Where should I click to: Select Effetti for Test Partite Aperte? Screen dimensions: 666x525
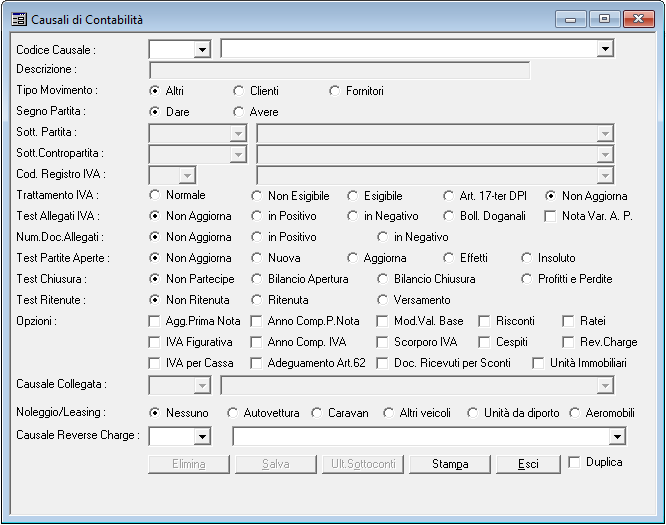pyautogui.click(x=449, y=258)
